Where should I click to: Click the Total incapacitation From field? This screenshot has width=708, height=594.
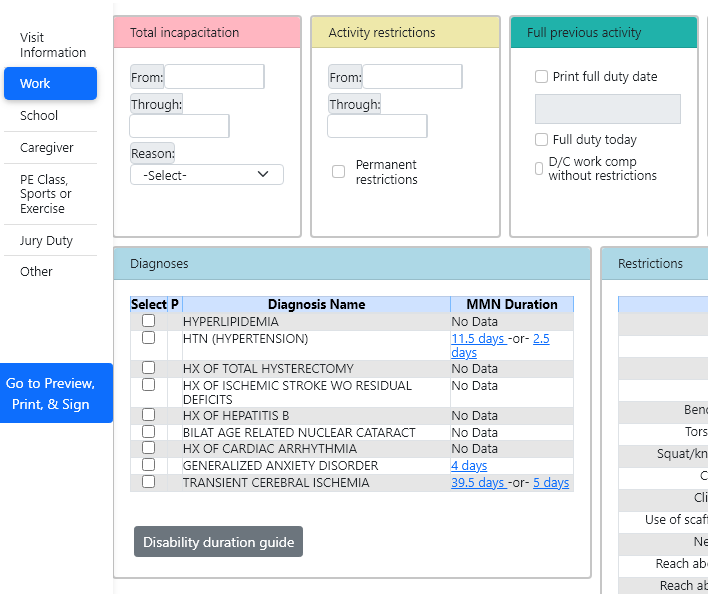point(214,77)
